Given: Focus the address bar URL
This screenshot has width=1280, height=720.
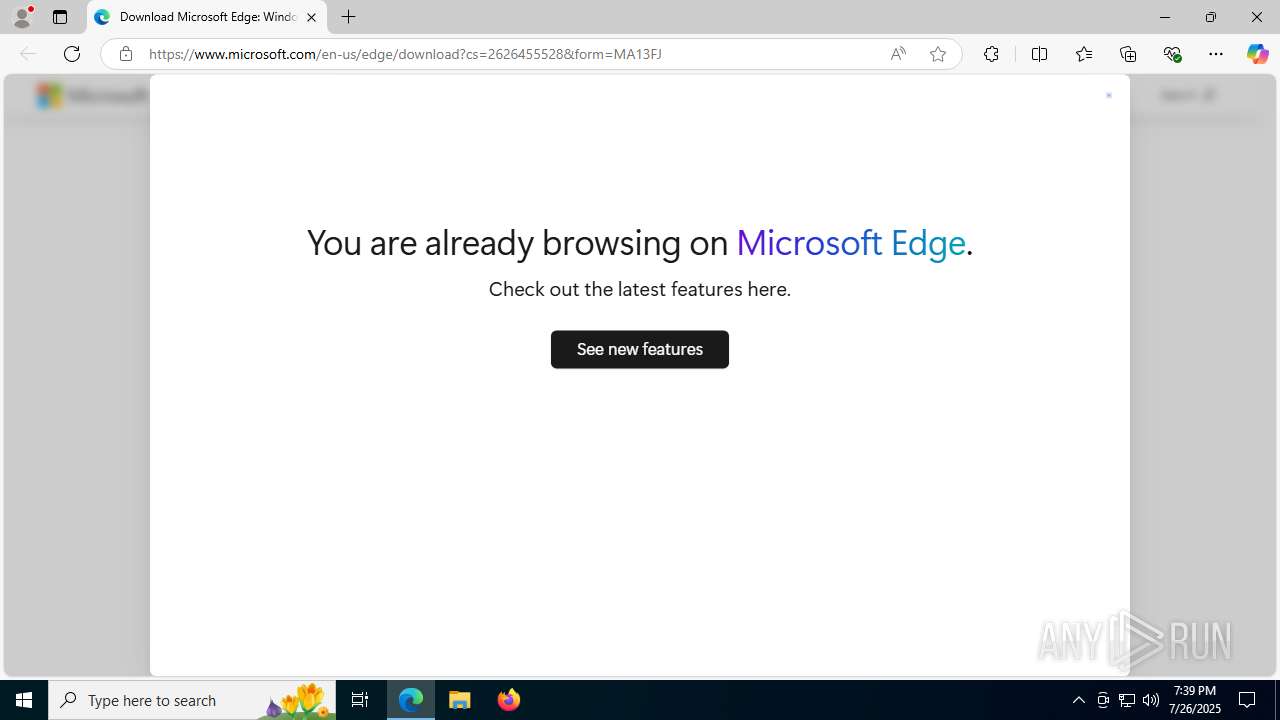Looking at the screenshot, I should [x=405, y=54].
